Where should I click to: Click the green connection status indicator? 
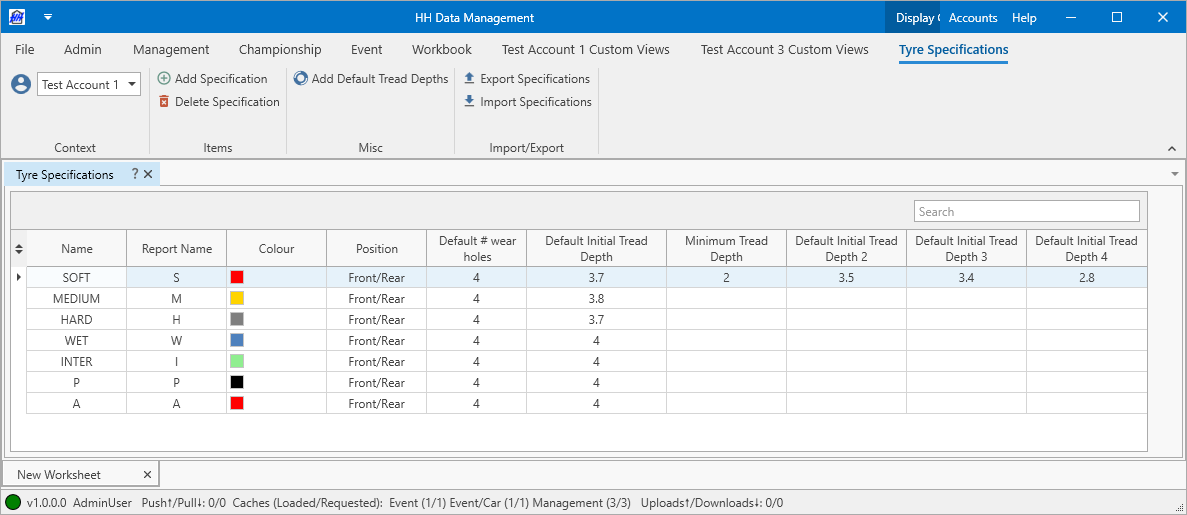13,503
